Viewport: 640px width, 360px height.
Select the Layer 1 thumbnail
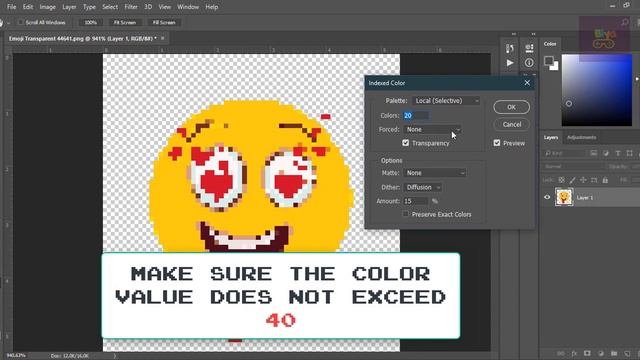coord(564,197)
